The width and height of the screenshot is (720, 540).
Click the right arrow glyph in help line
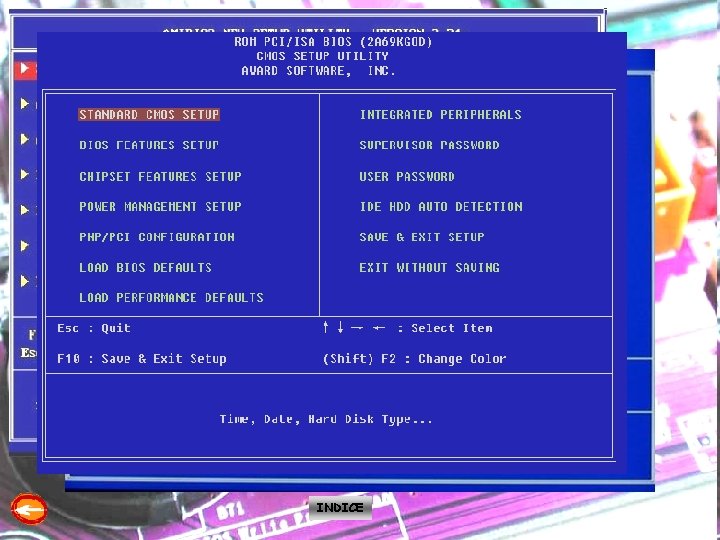[357, 328]
